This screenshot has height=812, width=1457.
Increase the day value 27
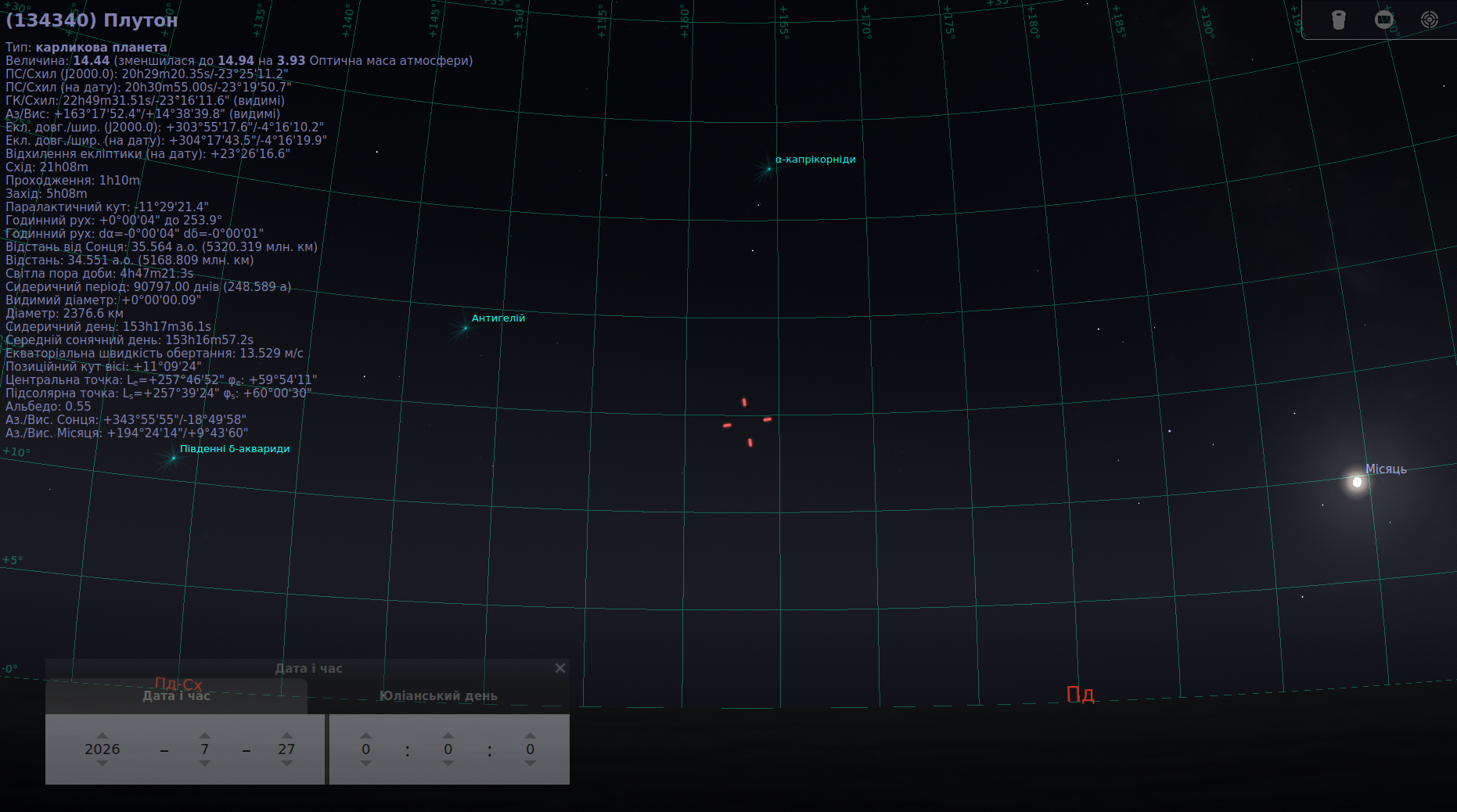click(287, 735)
